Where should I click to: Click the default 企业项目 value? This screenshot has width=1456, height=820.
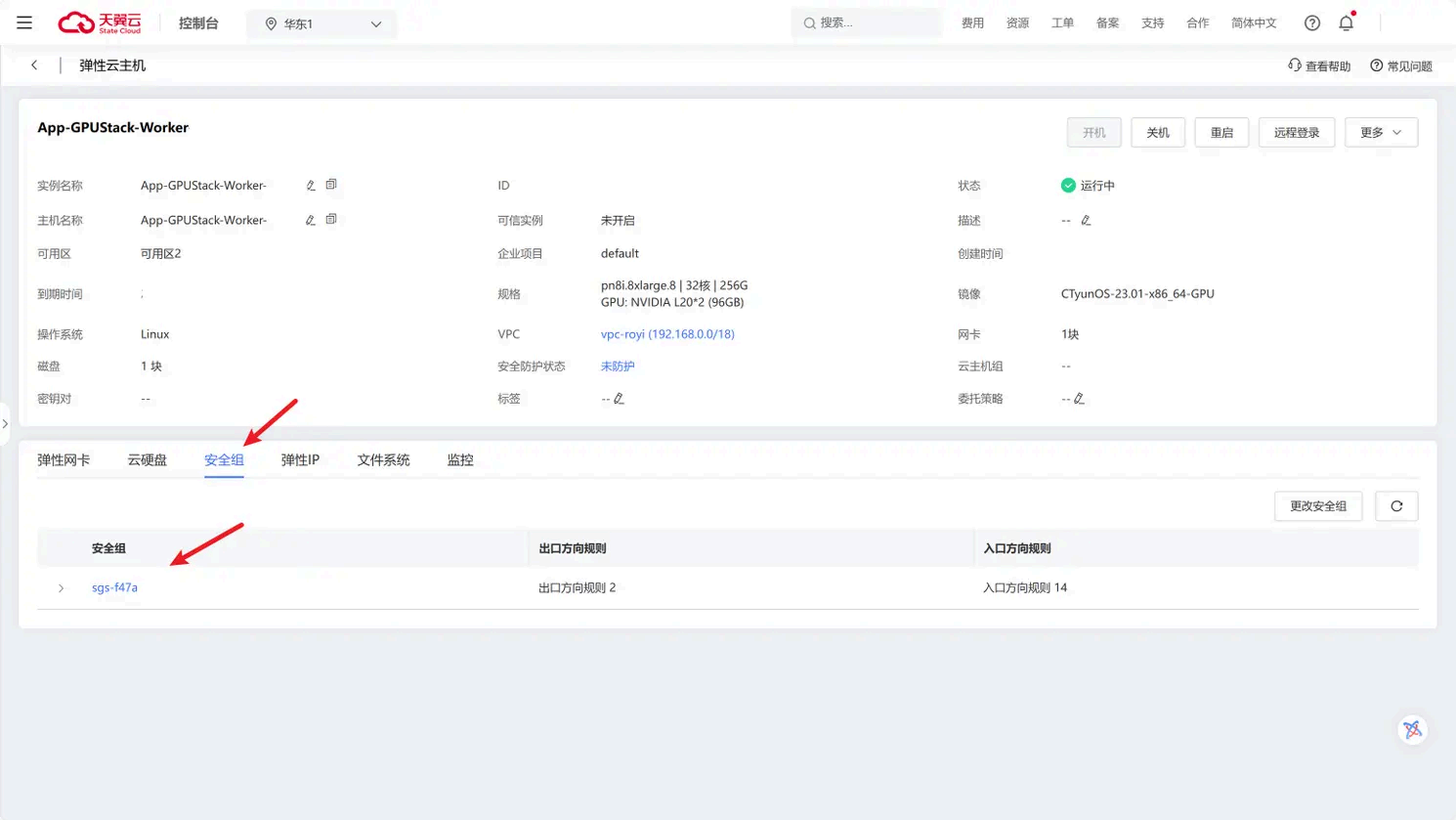[620, 254]
